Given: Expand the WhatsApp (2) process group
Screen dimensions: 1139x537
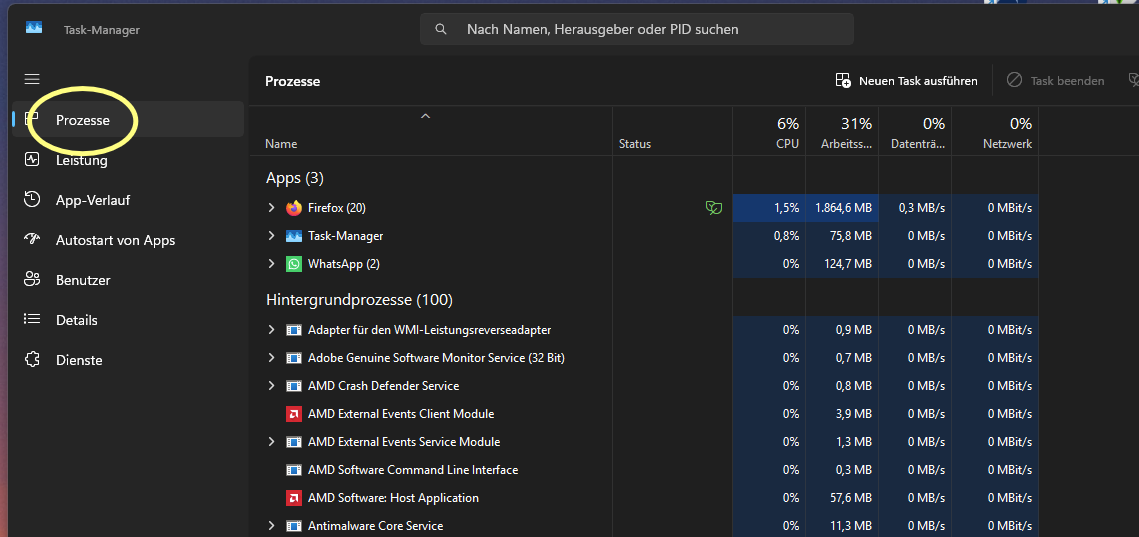Looking at the screenshot, I should pos(271,264).
